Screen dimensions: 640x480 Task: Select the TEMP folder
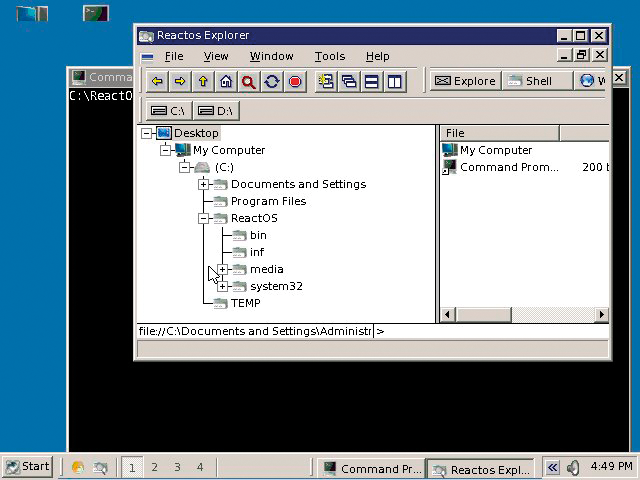(245, 303)
